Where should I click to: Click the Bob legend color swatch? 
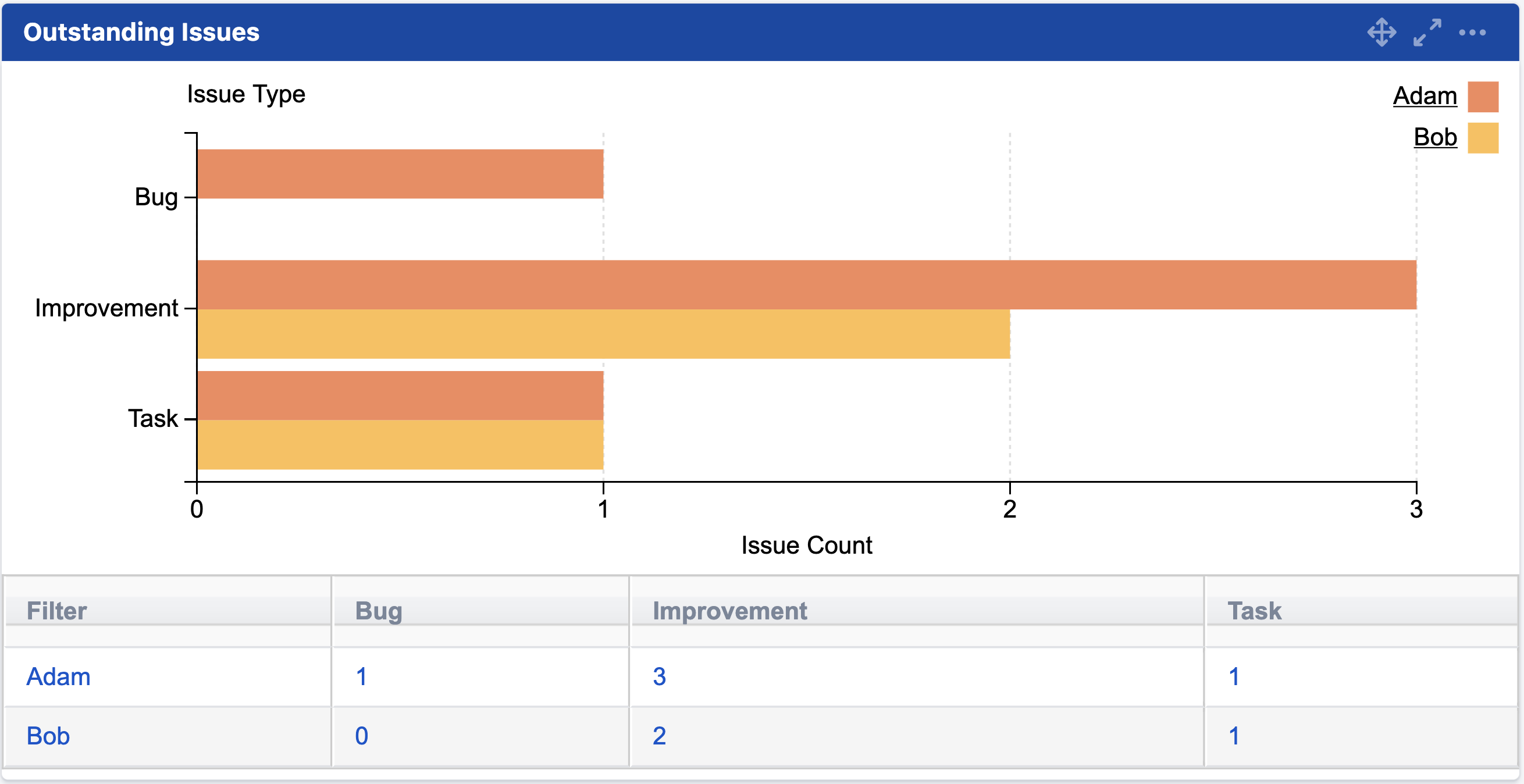click(x=1483, y=138)
